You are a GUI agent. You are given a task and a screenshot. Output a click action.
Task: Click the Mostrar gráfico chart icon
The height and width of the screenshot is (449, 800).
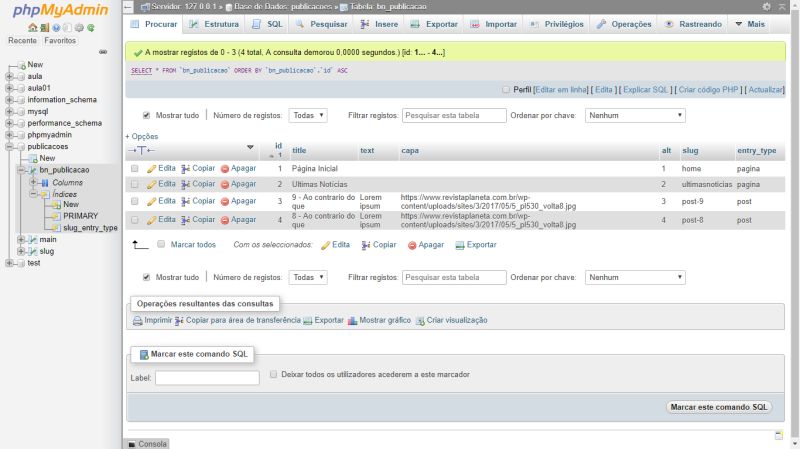point(352,320)
